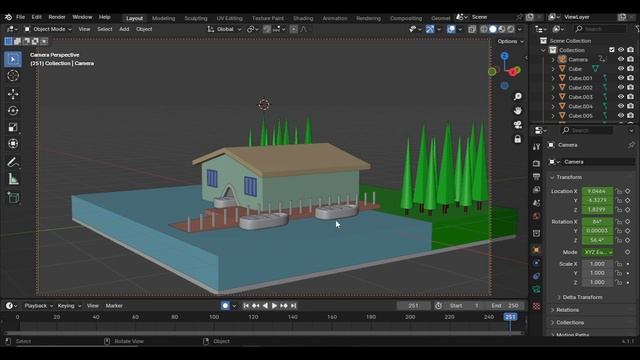Open the World properties tab icon
The image size is (640, 360).
(536, 216)
